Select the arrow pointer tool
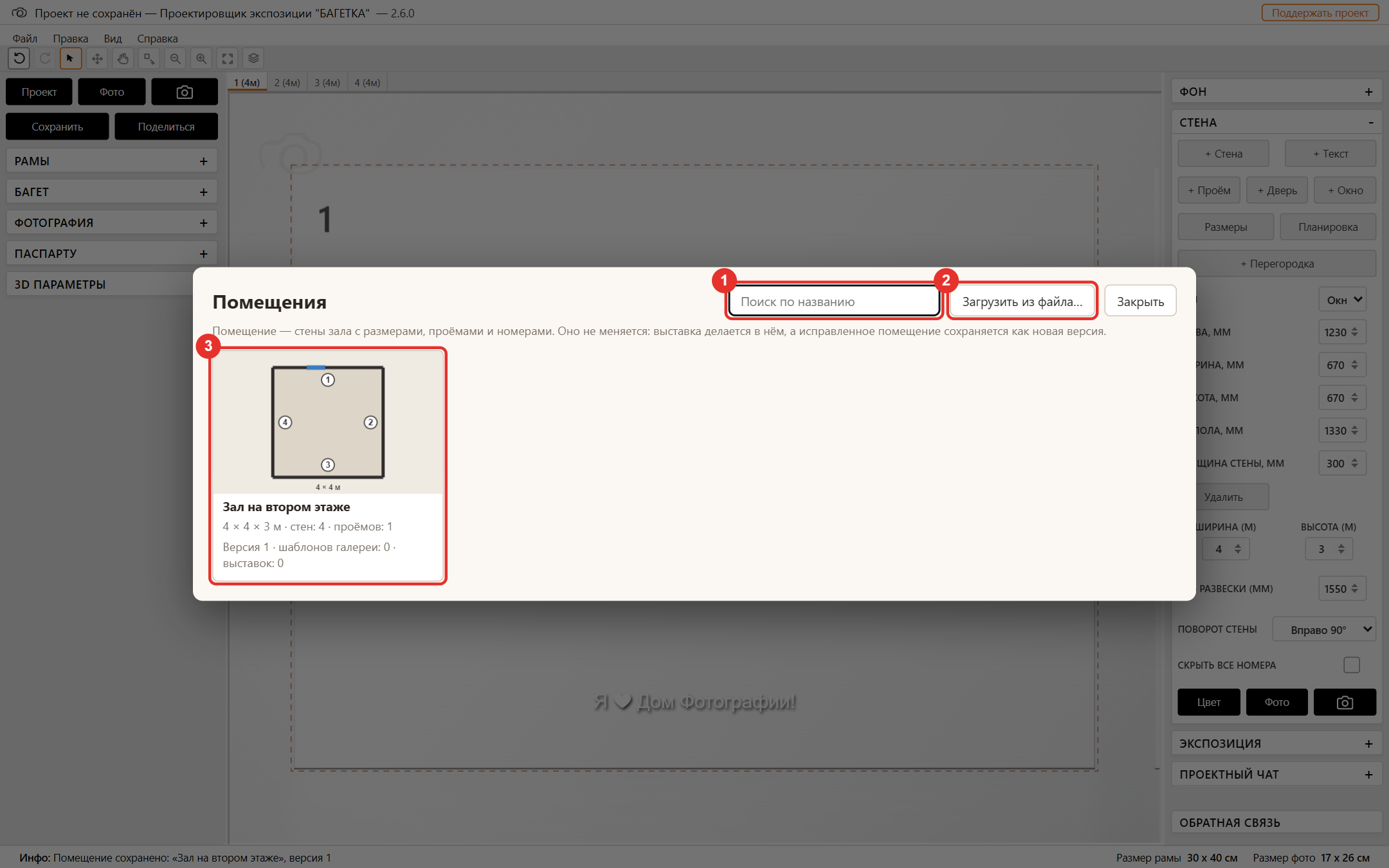 [x=71, y=59]
